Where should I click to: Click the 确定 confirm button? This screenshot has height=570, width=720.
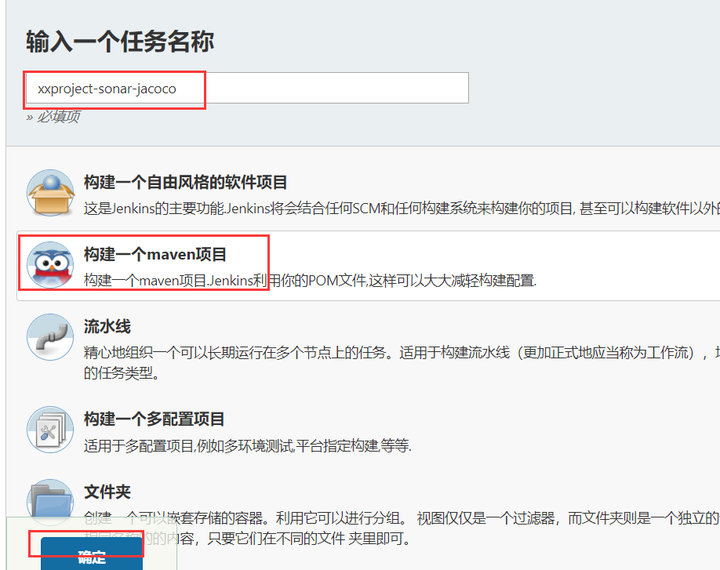pyautogui.click(x=92, y=554)
